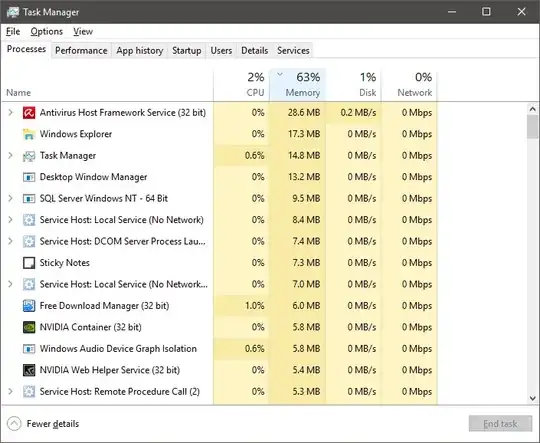Click the Antivirus Host Framework Service icon
The width and height of the screenshot is (540, 443).
(29, 113)
